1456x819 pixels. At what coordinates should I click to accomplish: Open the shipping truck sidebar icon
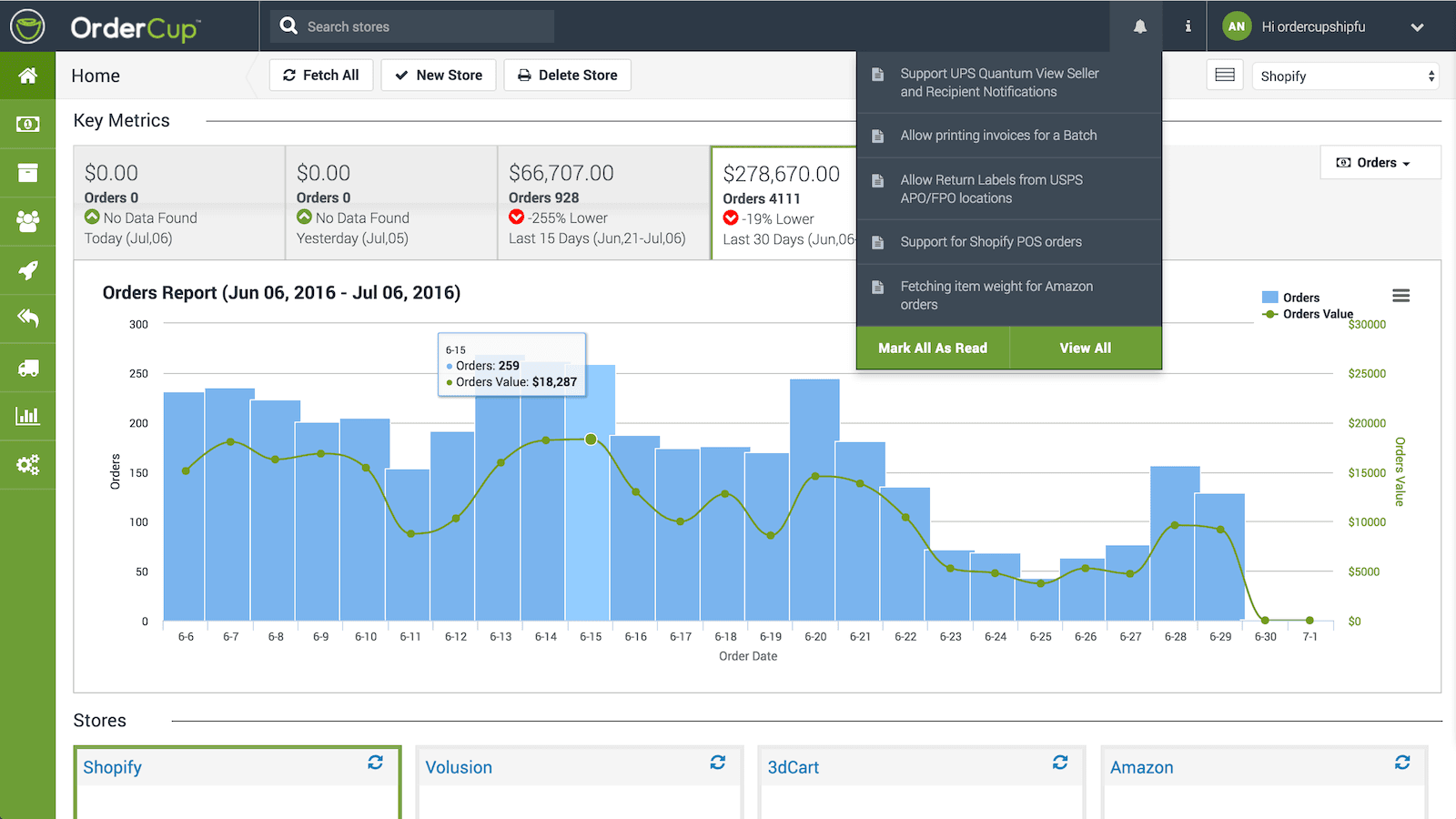(28, 368)
